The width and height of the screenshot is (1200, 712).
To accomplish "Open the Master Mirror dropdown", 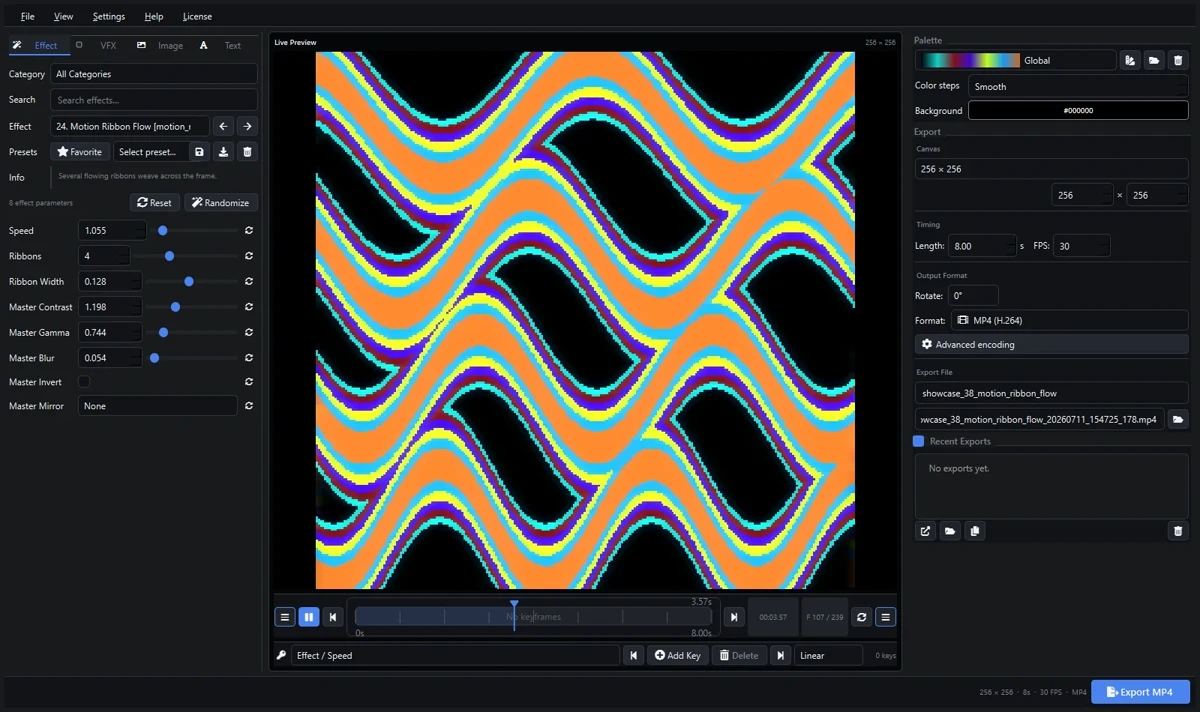I will tap(158, 406).
